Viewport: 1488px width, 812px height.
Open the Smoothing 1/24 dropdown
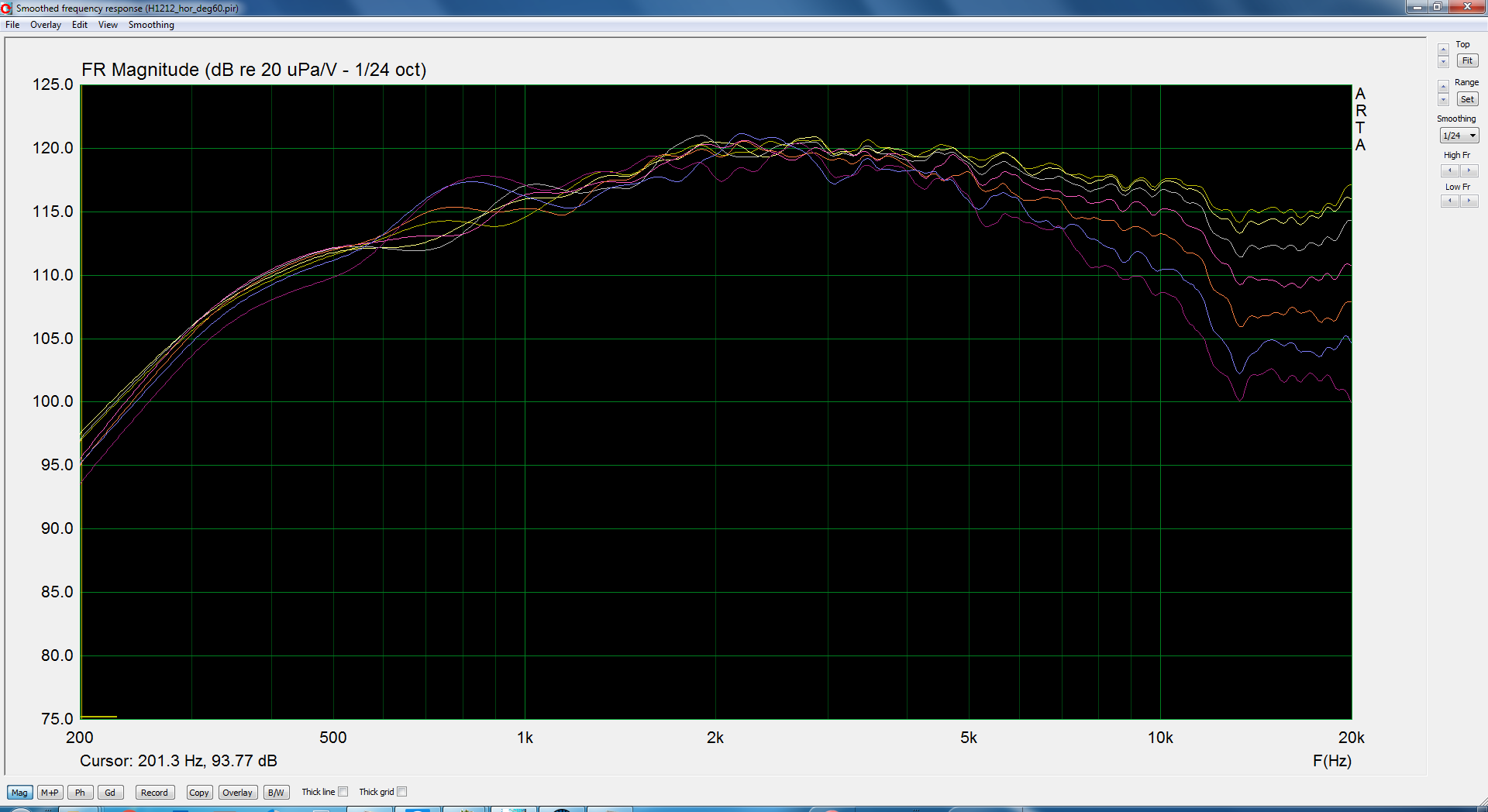pos(1459,136)
